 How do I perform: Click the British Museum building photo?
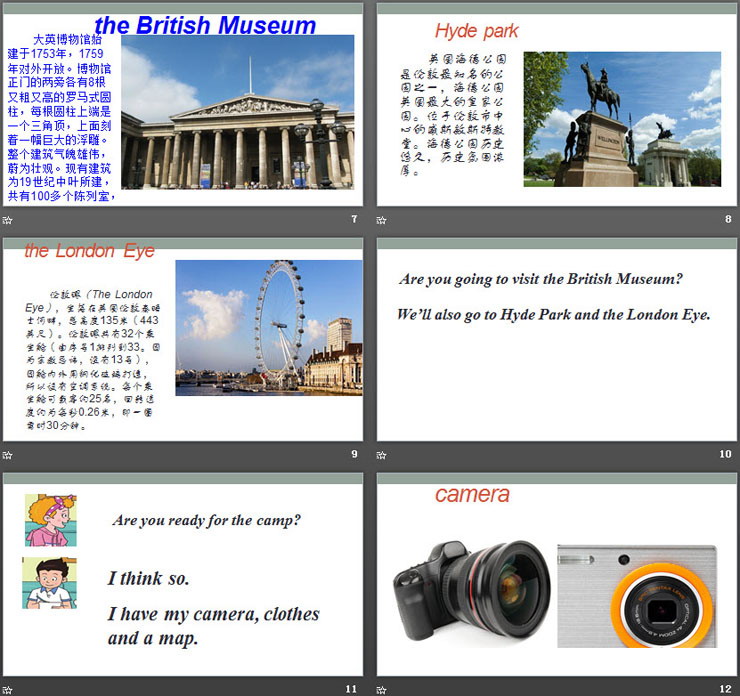point(237,112)
